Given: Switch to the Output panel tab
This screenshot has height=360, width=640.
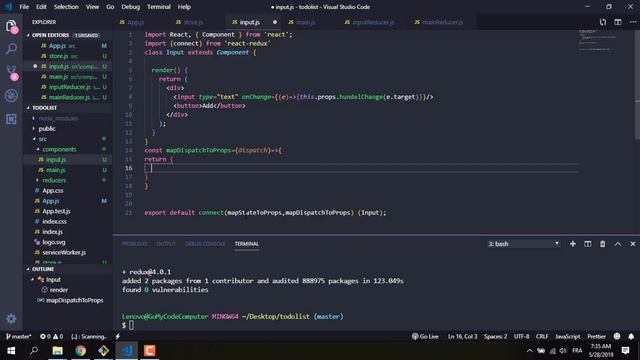Looking at the screenshot, I should pos(166,244).
